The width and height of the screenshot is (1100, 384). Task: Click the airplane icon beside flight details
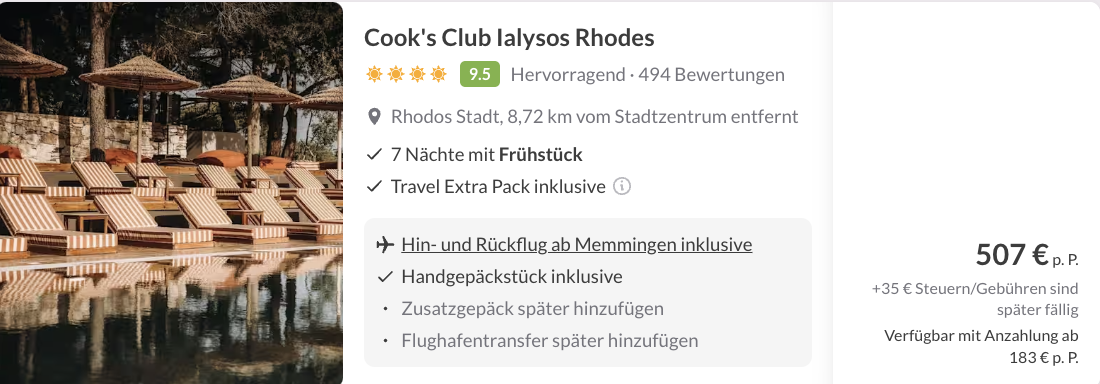tap(384, 245)
